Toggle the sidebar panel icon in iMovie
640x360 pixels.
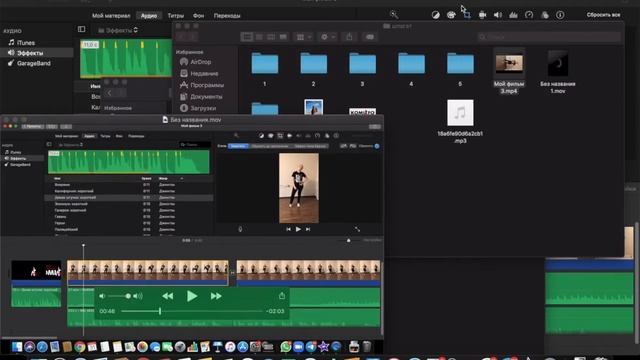coord(82,29)
